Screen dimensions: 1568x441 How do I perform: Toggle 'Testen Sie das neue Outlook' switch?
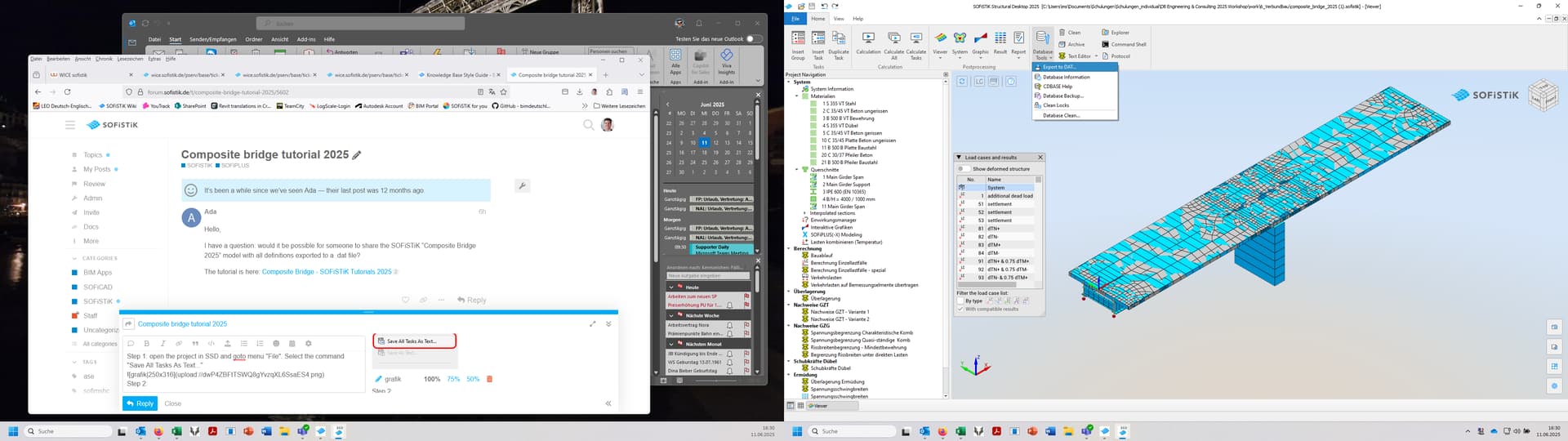point(755,38)
